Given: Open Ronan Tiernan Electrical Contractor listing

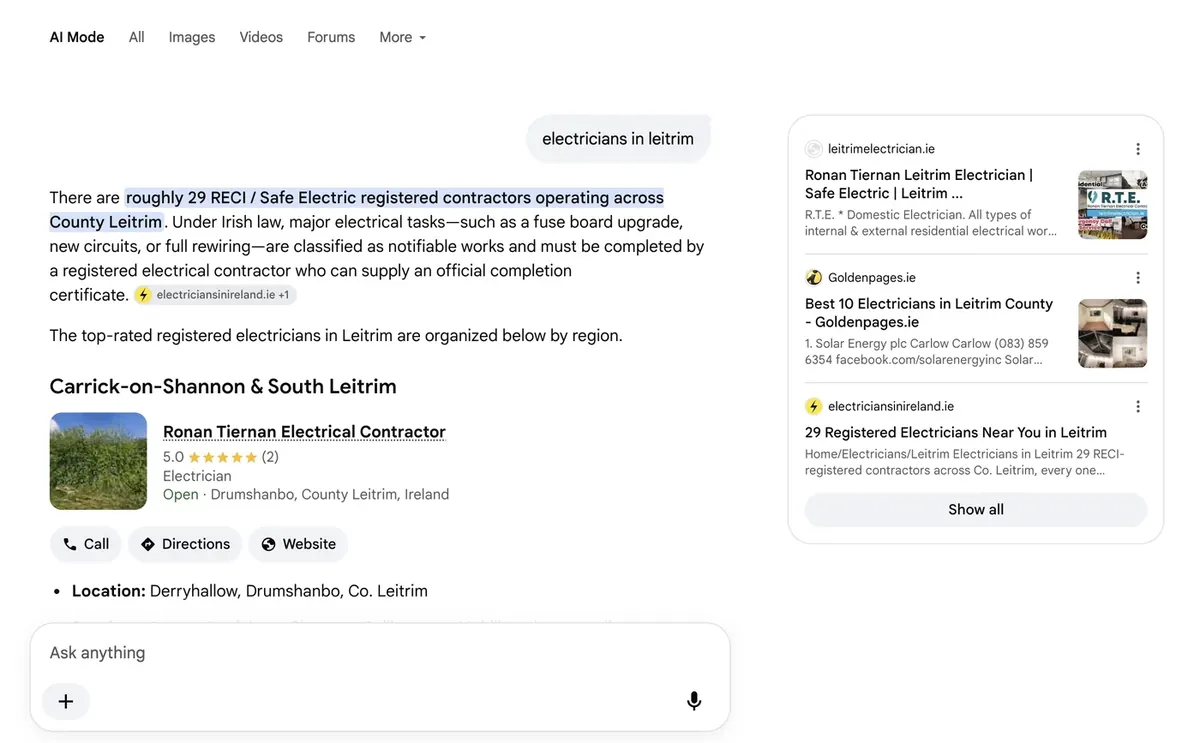Looking at the screenshot, I should pos(304,432).
